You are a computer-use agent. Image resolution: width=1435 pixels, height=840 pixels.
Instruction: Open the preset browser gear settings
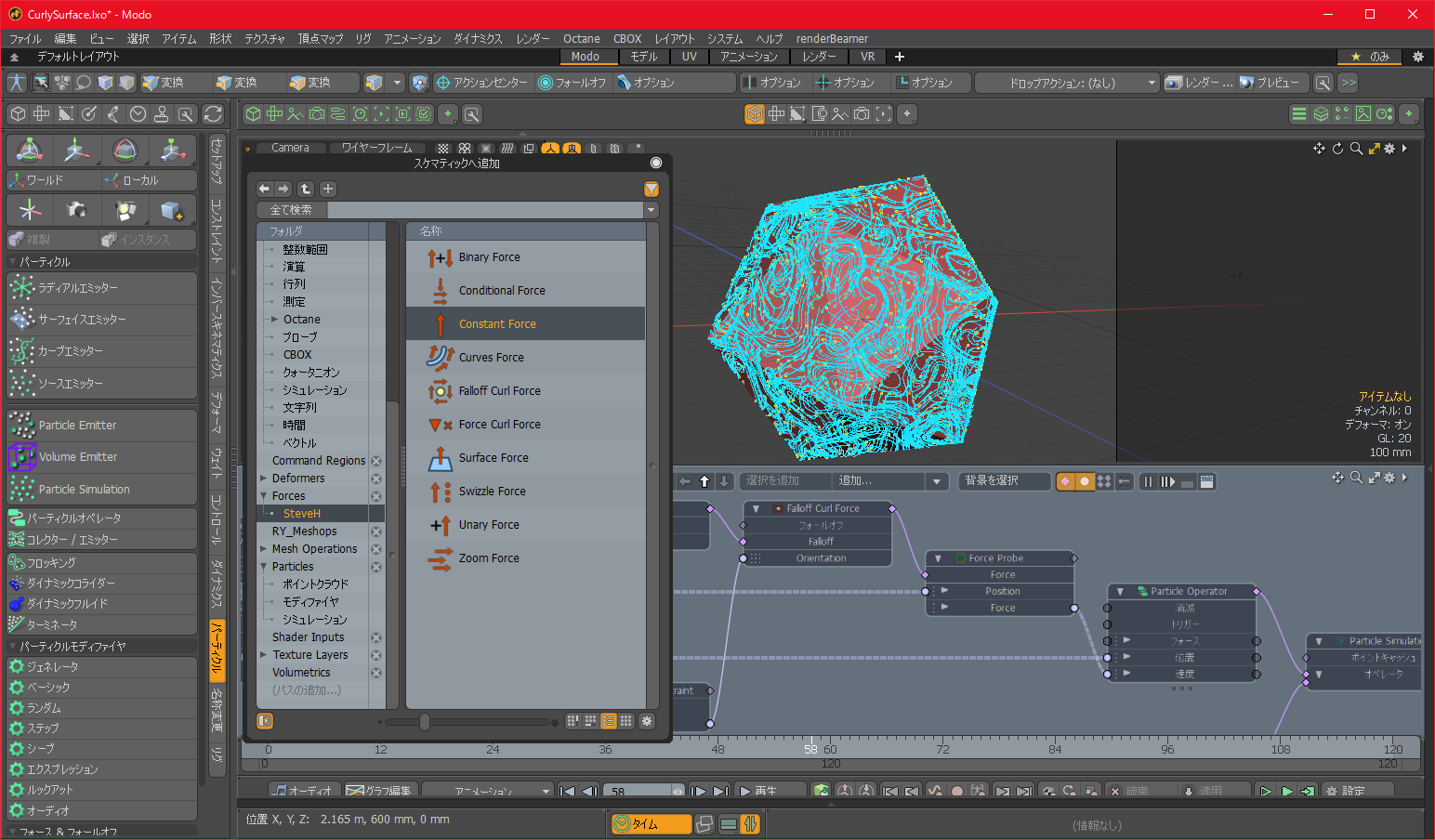pyautogui.click(x=648, y=721)
